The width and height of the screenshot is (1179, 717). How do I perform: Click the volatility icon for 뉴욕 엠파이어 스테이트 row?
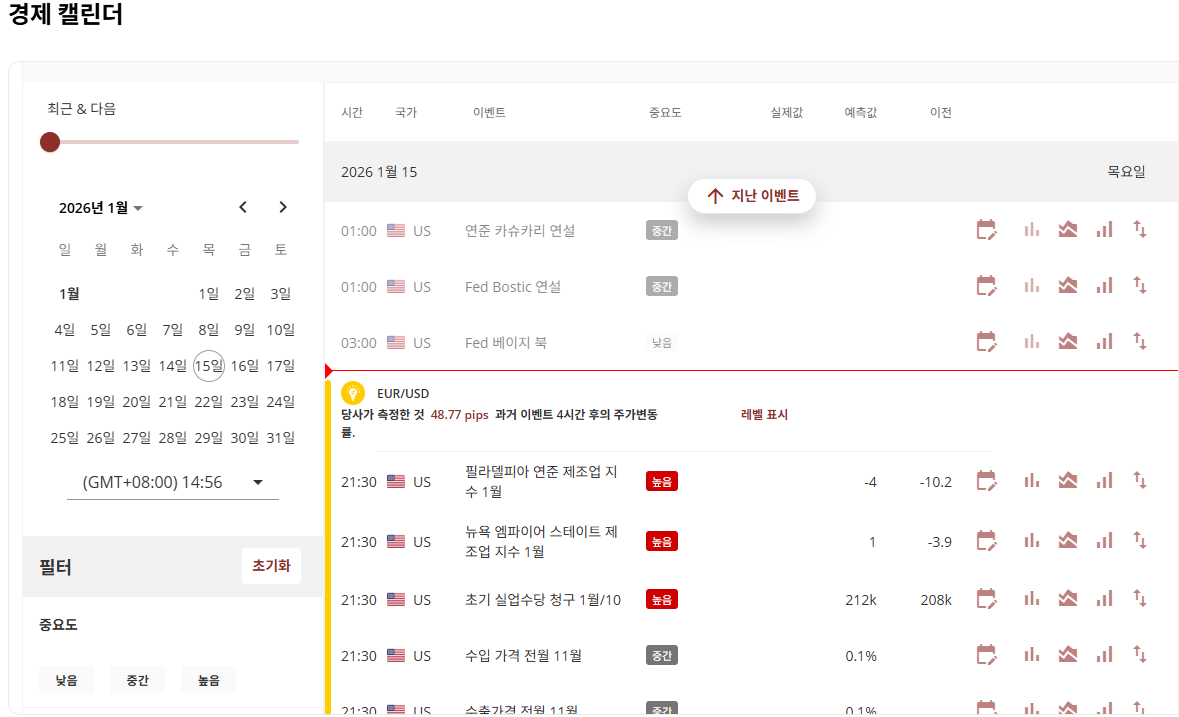pos(1067,541)
